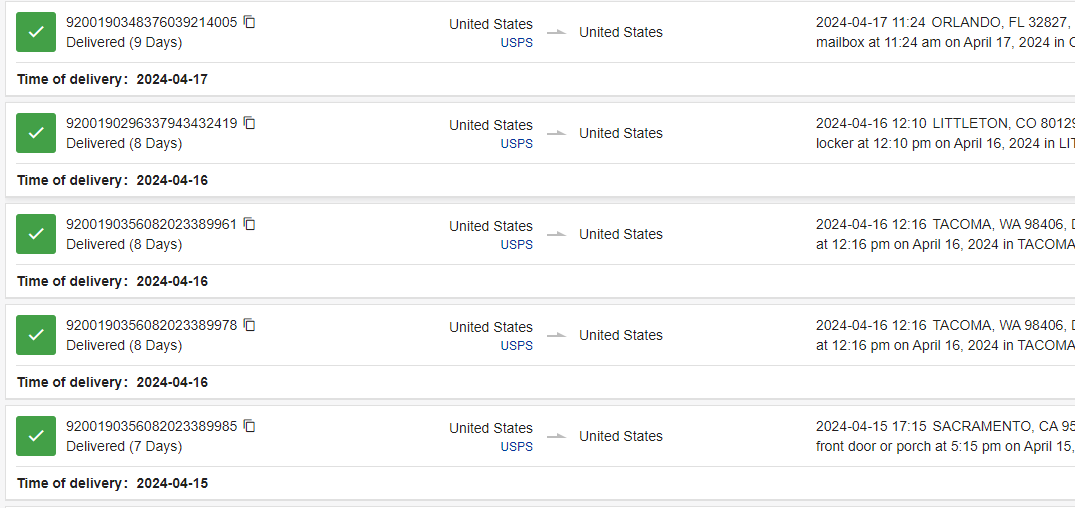This screenshot has width=1075, height=508.
Task: Select tracking number 9200190348376039214005
Action: click(x=151, y=22)
